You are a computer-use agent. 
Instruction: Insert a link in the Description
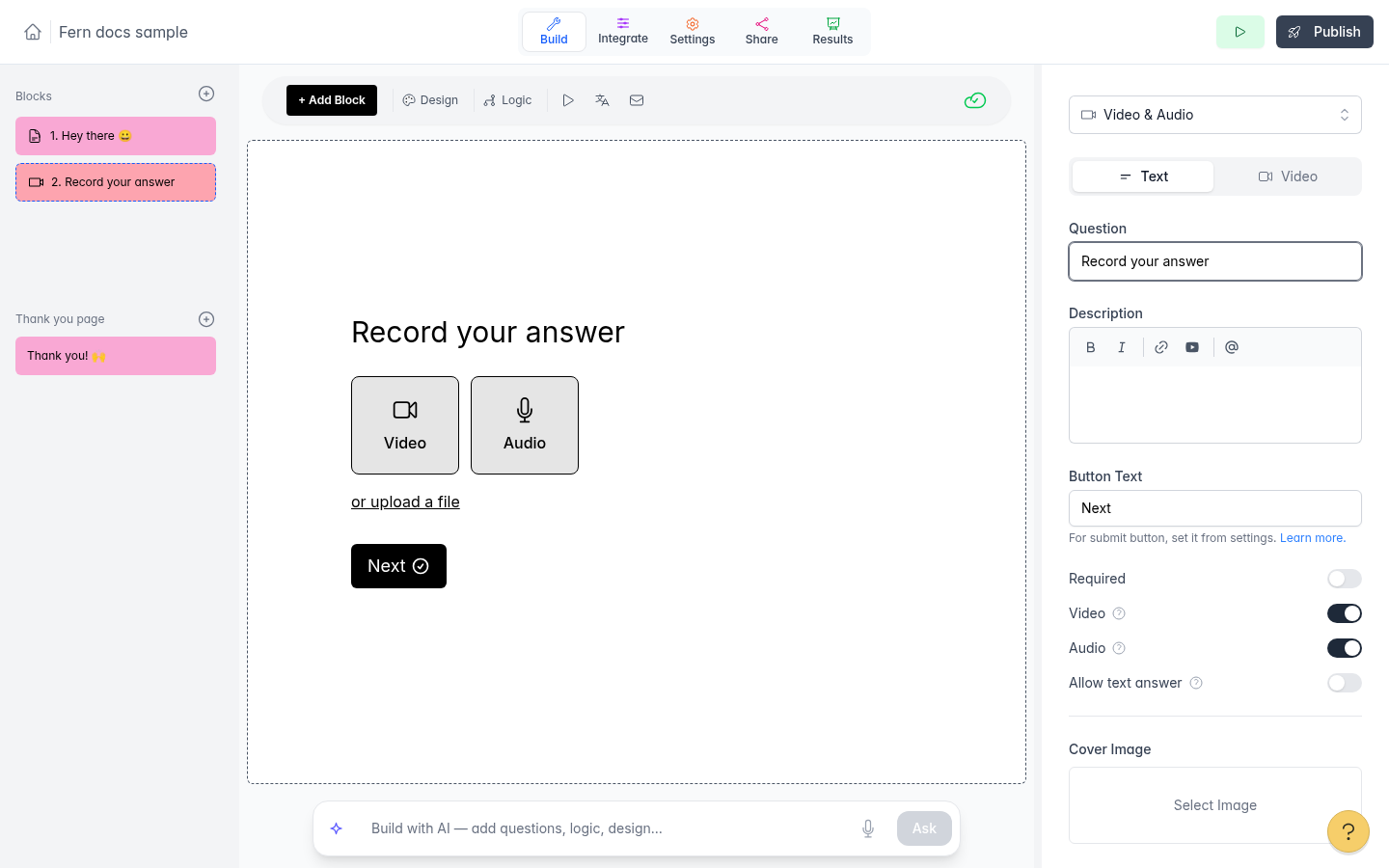point(1161,347)
